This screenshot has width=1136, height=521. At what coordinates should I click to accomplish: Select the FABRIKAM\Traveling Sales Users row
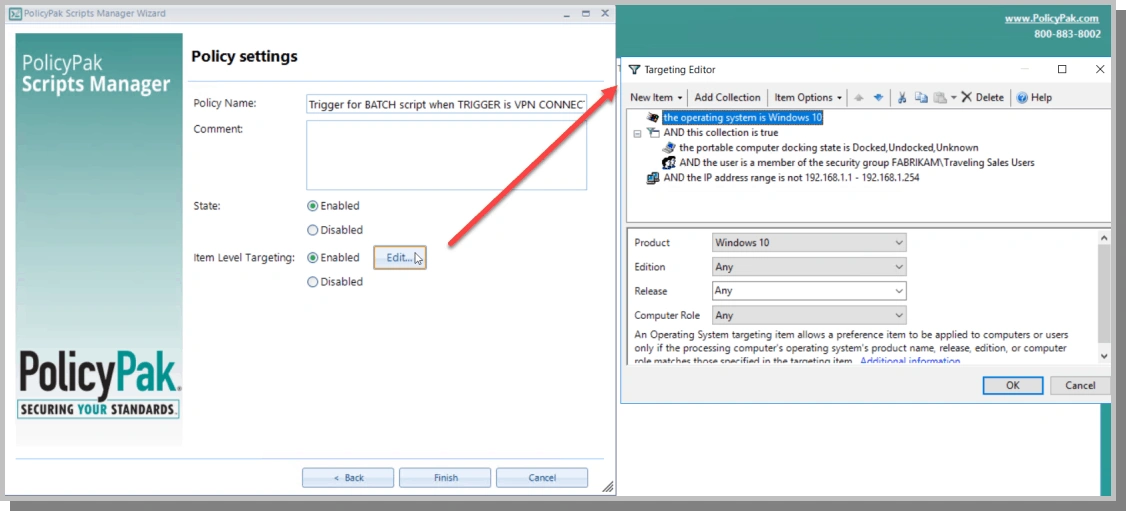857,163
